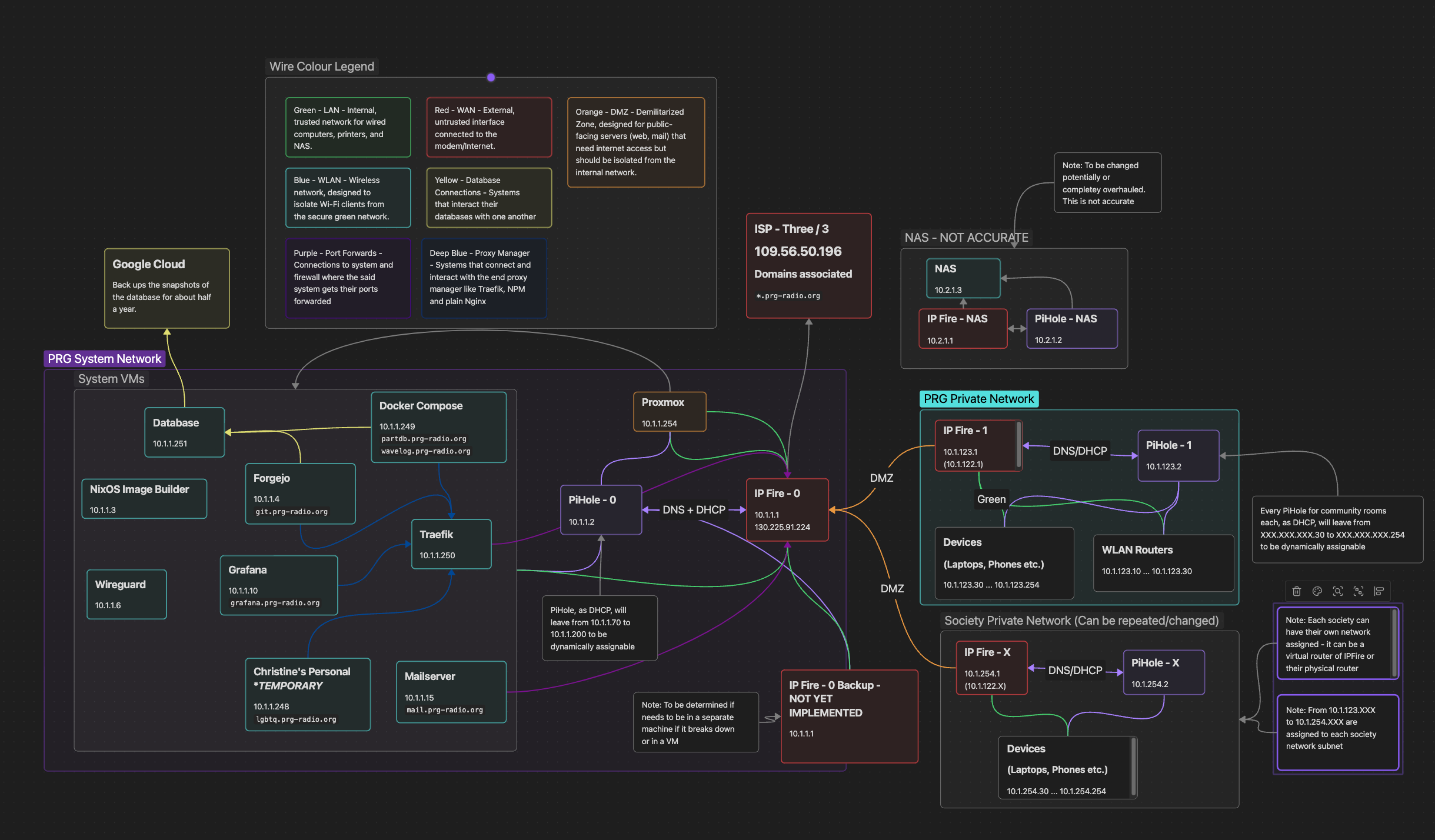The width and height of the screenshot is (1435, 840).
Task: Select the 'WLAN Routers' card
Action: 1163,563
